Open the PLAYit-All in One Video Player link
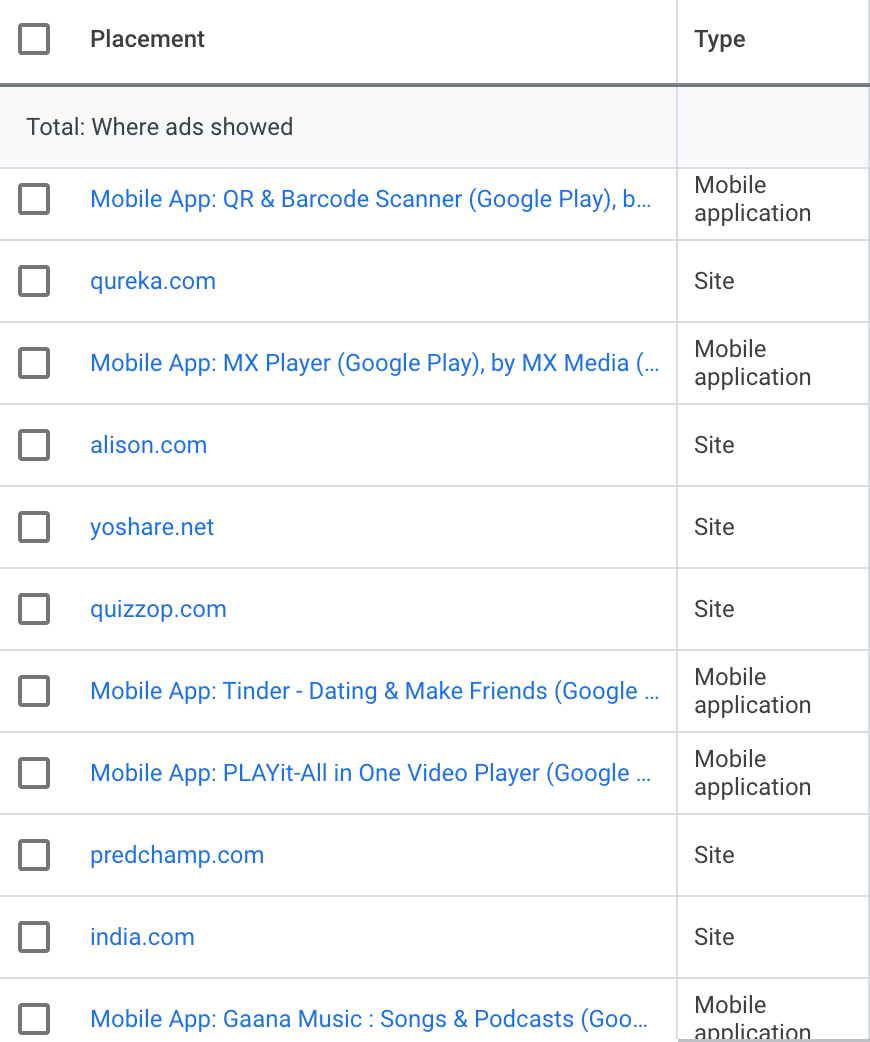This screenshot has width=870, height=1042. (370, 773)
